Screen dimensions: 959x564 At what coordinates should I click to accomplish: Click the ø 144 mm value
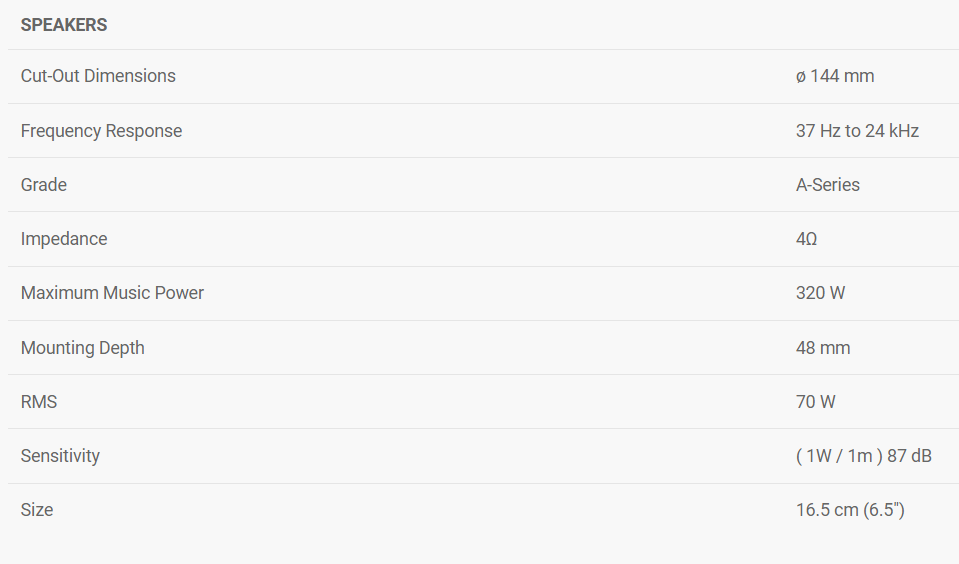[x=835, y=76]
